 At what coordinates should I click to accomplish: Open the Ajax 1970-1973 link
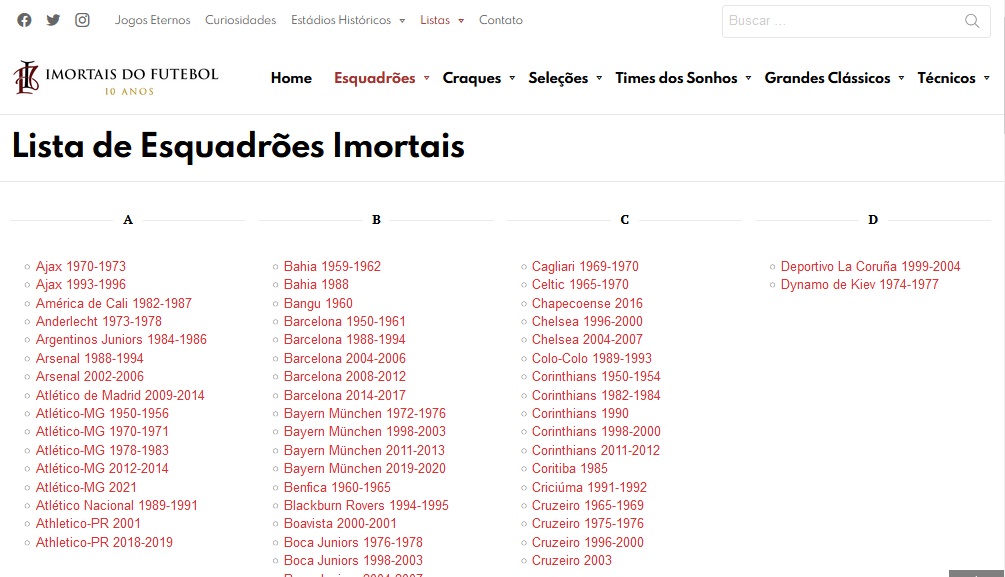pyautogui.click(x=81, y=266)
